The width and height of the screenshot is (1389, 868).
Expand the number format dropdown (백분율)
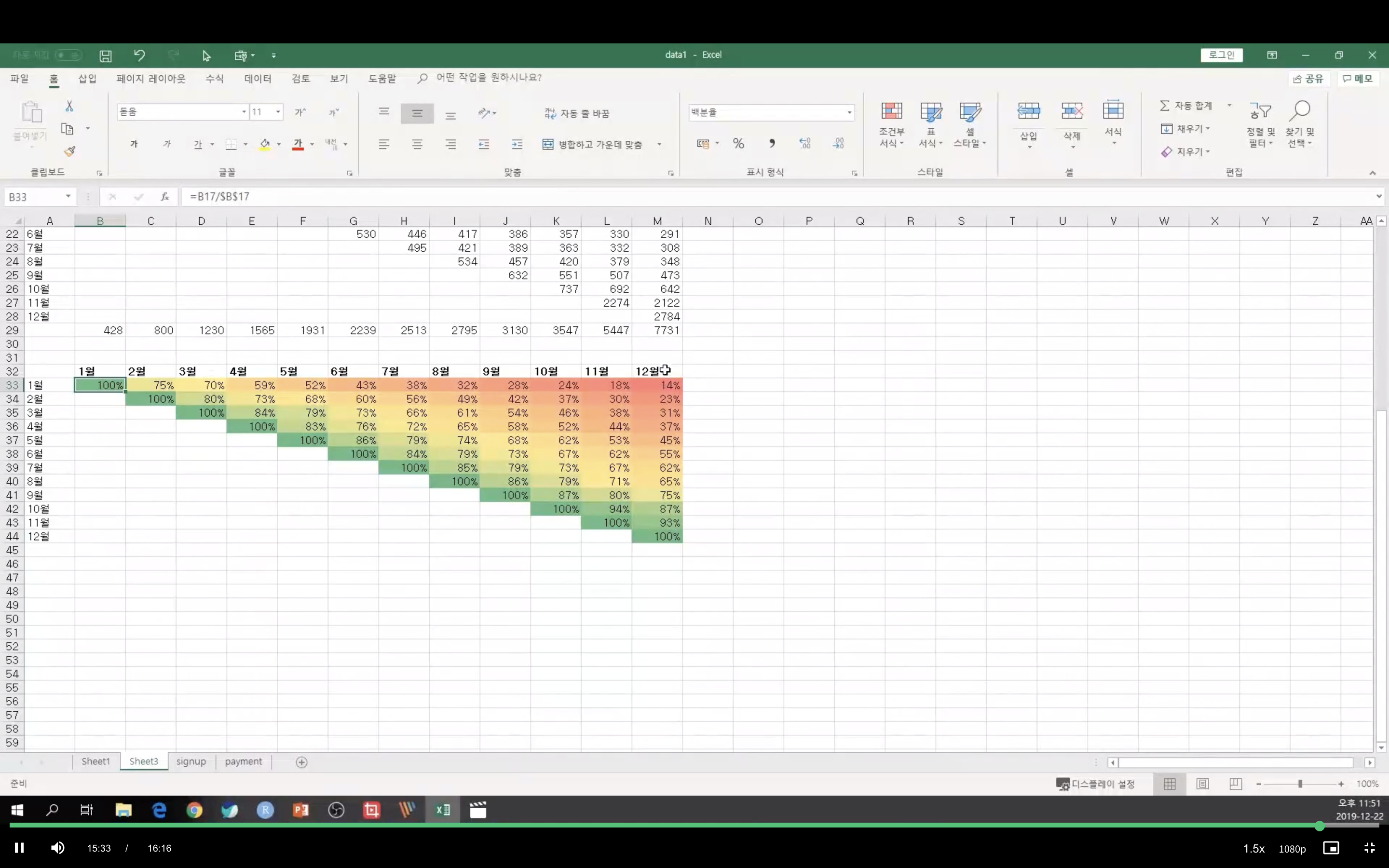[x=849, y=112]
